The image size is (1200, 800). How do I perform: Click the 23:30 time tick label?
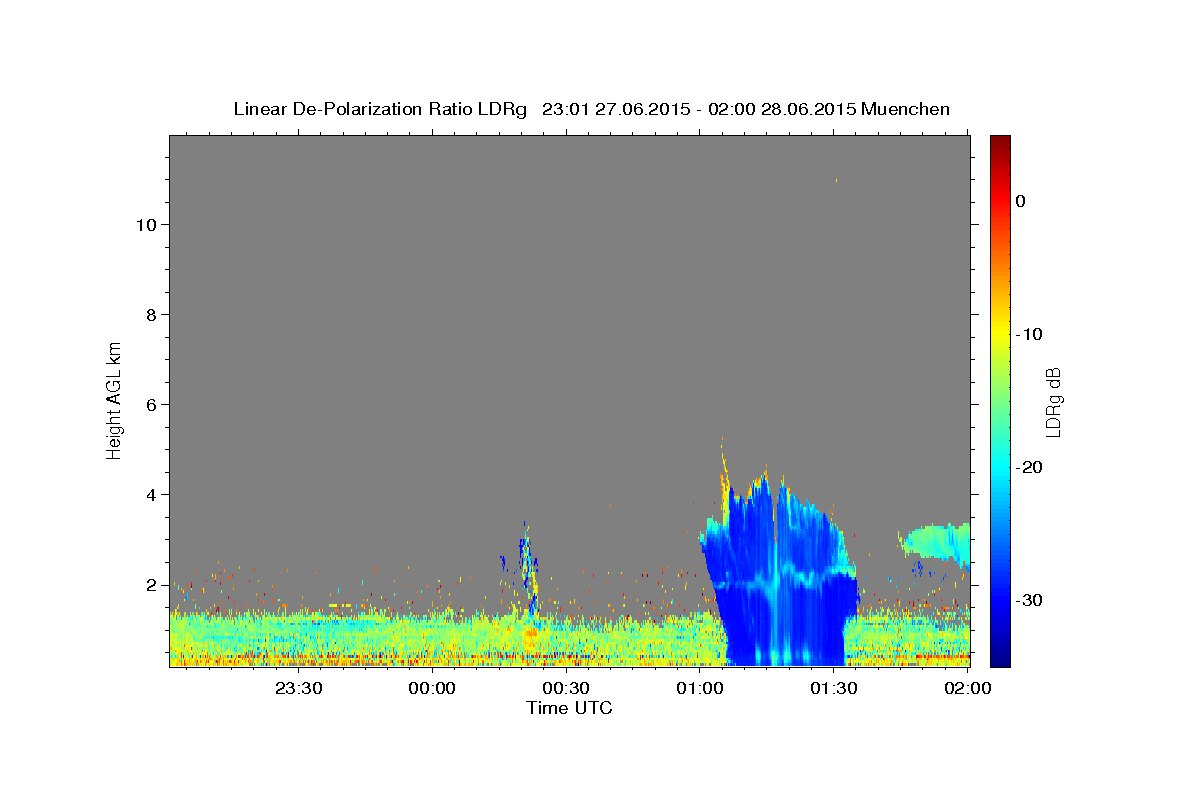(298, 688)
